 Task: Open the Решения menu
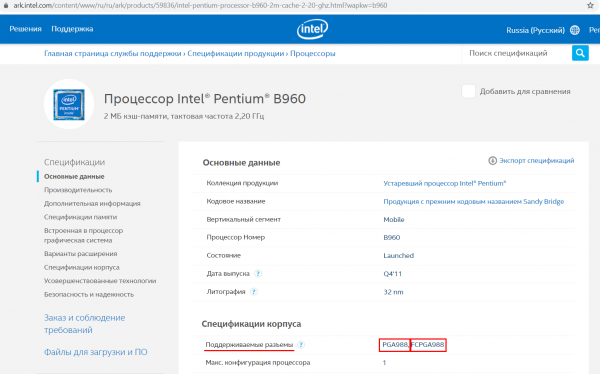pos(25,29)
